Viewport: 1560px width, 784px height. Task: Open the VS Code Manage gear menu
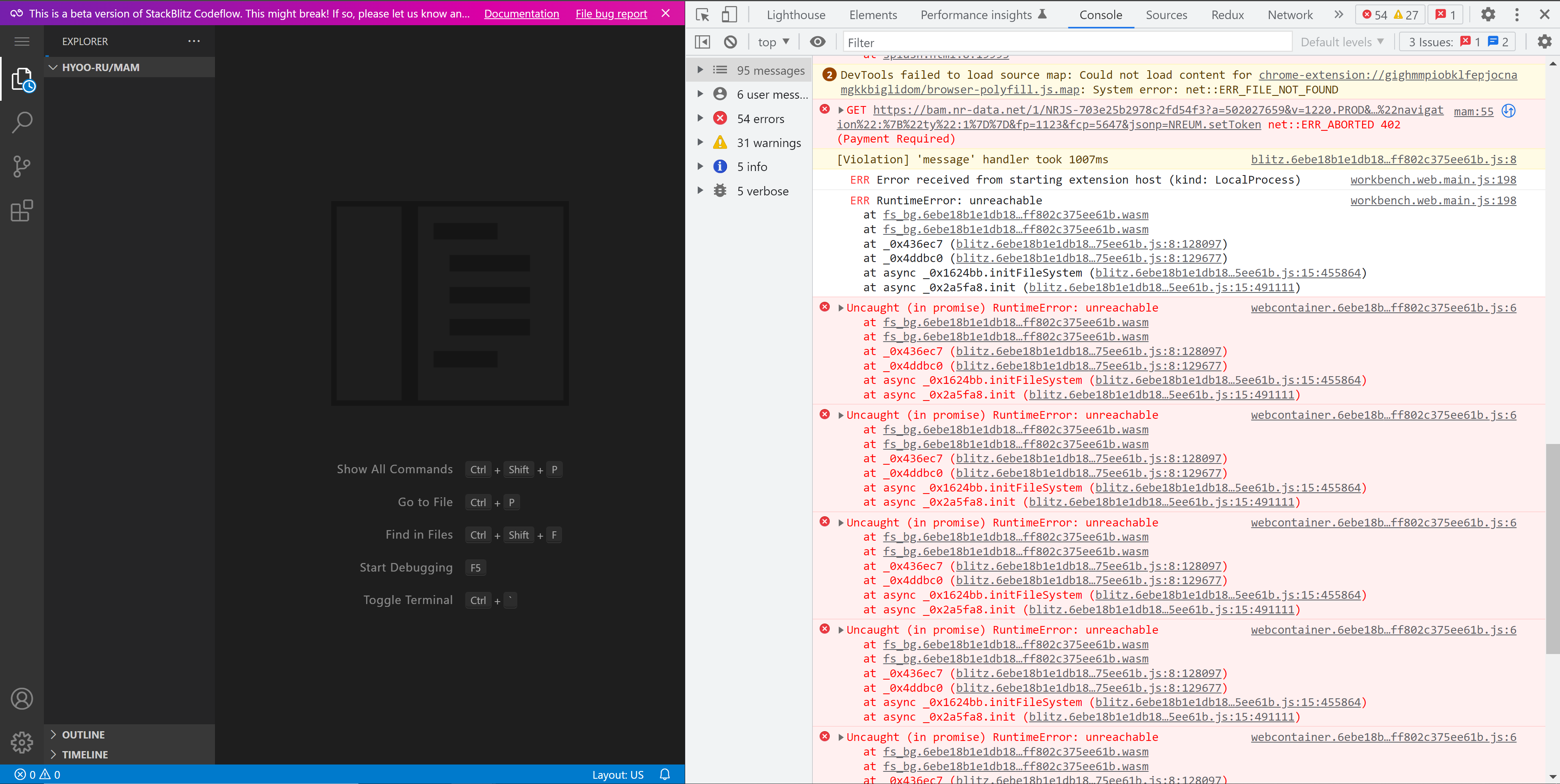(22, 742)
